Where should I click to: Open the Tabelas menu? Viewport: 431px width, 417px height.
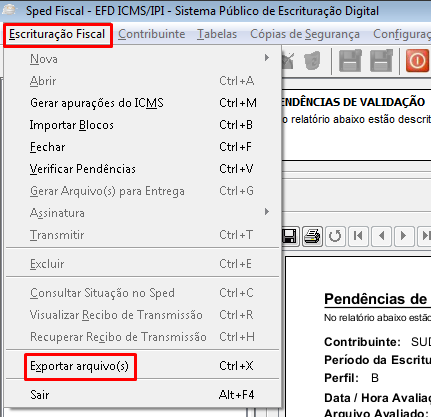[x=217, y=34]
